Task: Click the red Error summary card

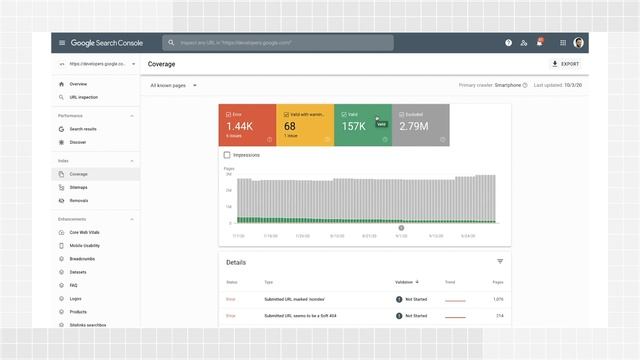Action: (x=247, y=125)
